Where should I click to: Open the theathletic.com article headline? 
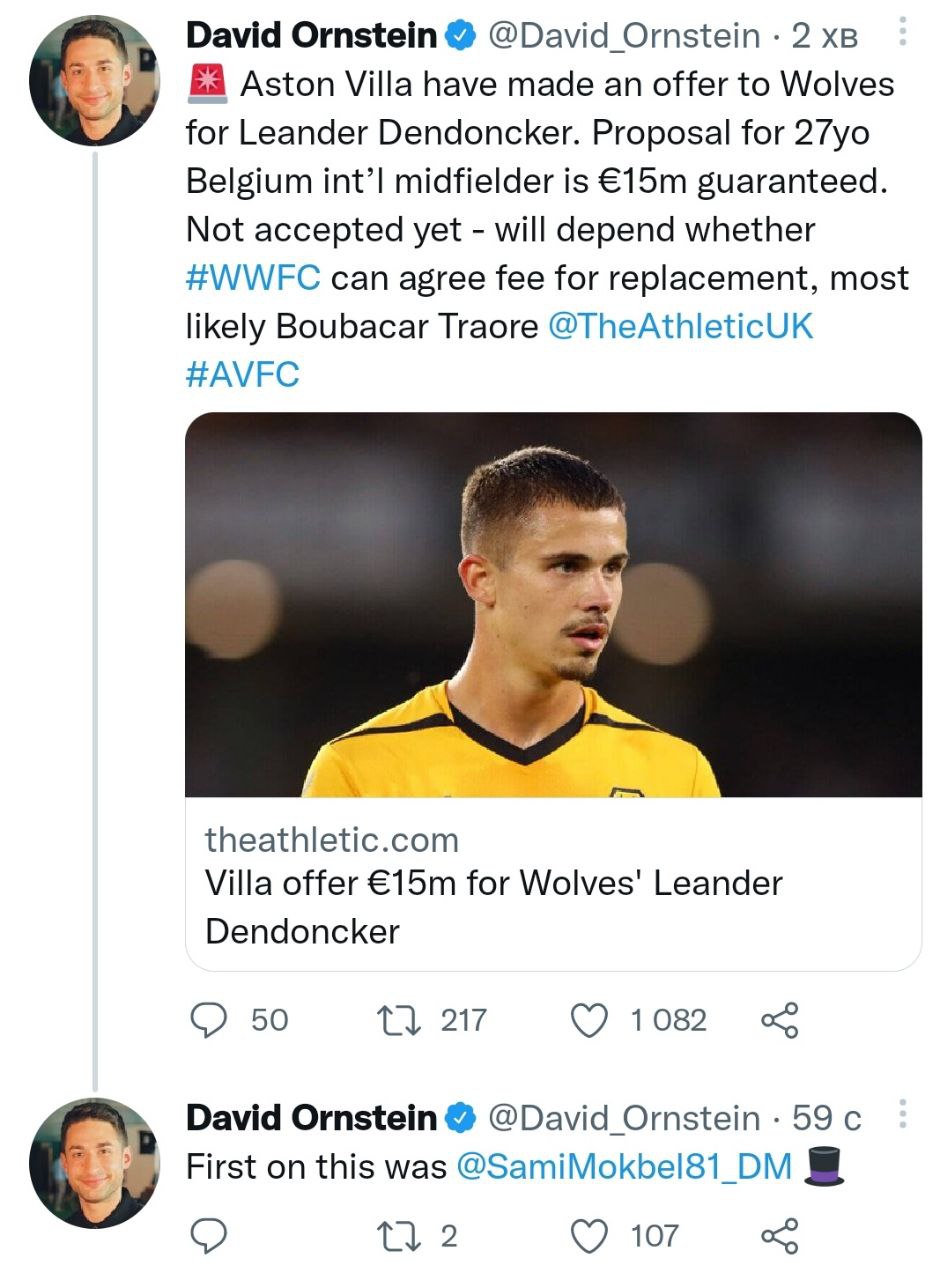click(493, 907)
